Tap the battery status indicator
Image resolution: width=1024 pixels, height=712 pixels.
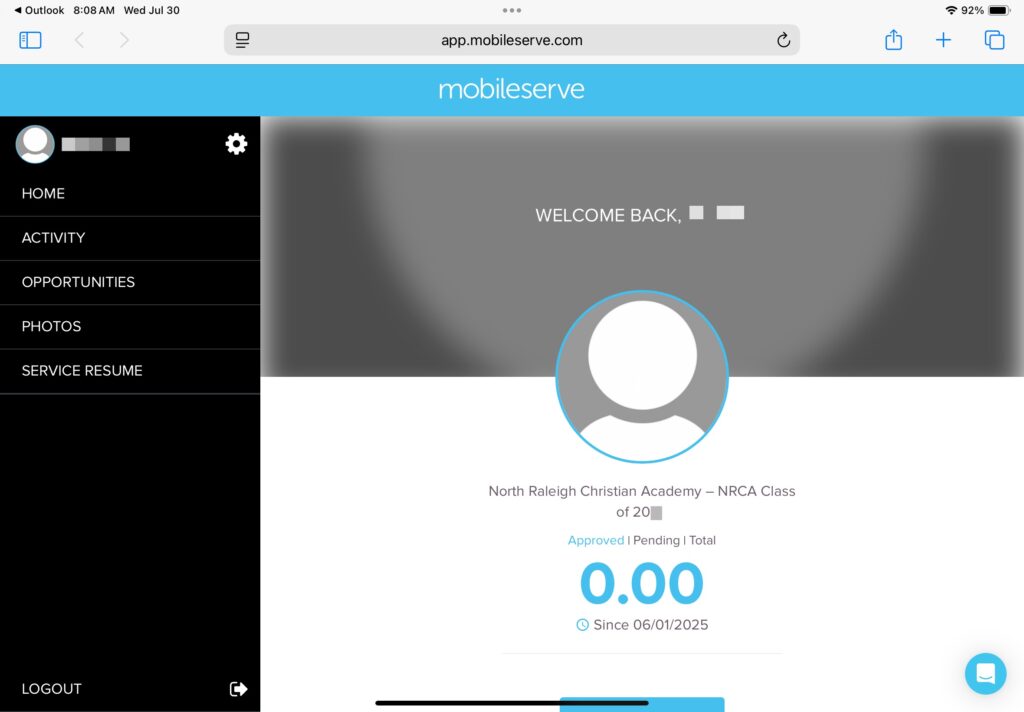999,10
